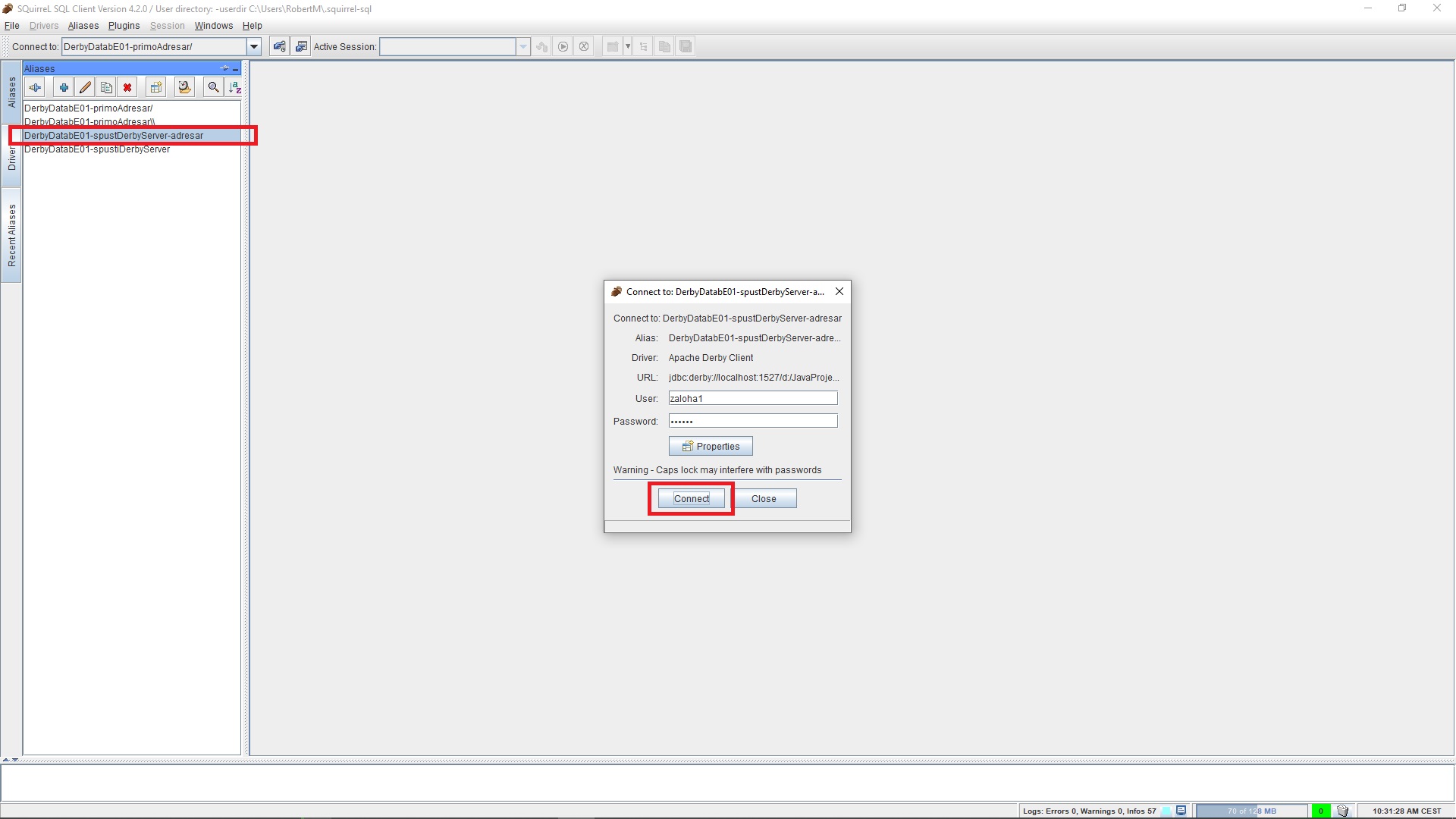Click the stop execution icon in main toolbar
This screenshot has width=1456, height=819.
click(585, 46)
